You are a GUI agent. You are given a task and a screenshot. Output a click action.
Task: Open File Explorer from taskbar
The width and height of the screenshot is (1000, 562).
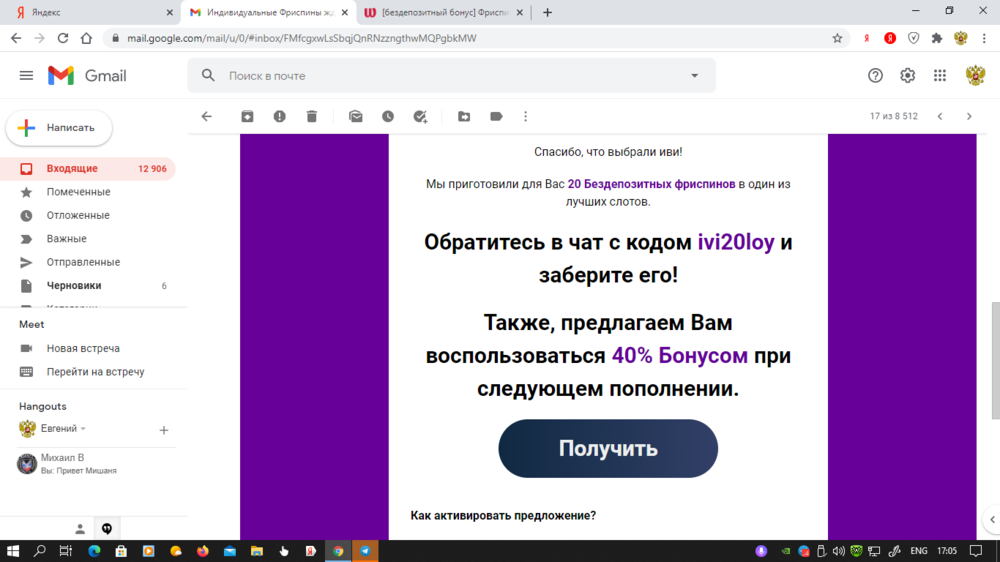pyautogui.click(x=257, y=551)
